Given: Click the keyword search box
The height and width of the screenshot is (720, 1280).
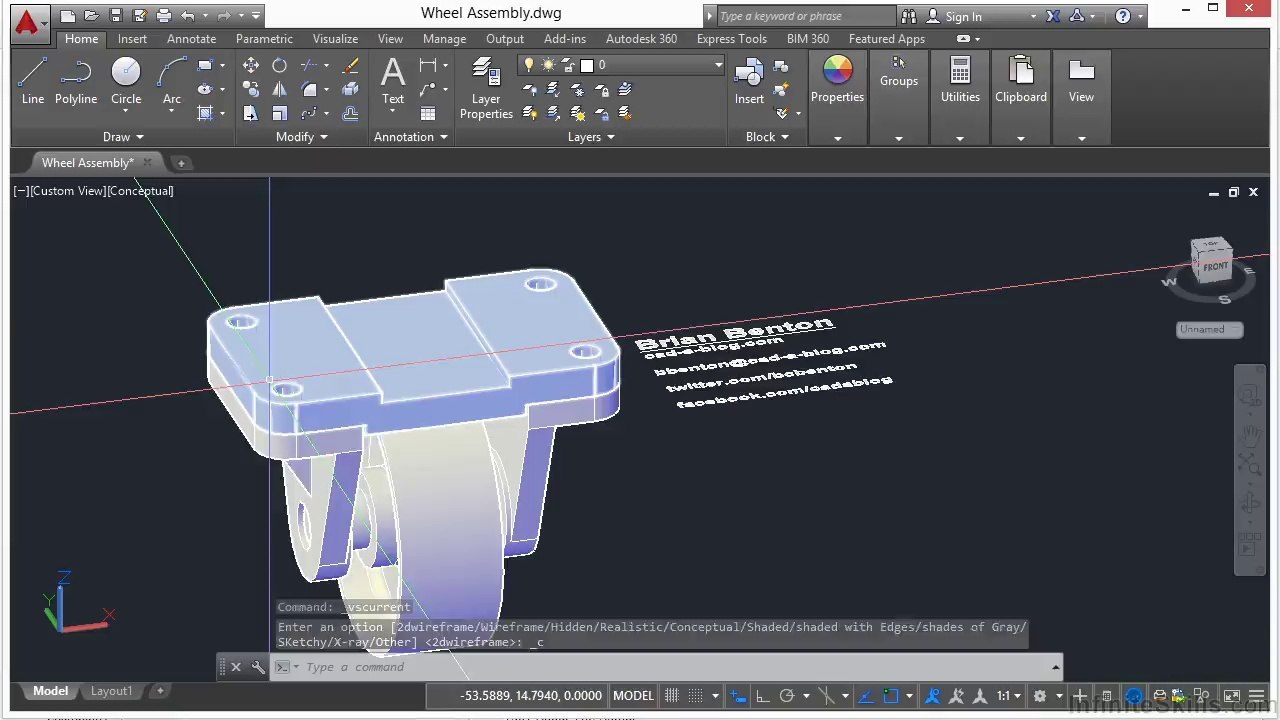Looking at the screenshot, I should 806,16.
